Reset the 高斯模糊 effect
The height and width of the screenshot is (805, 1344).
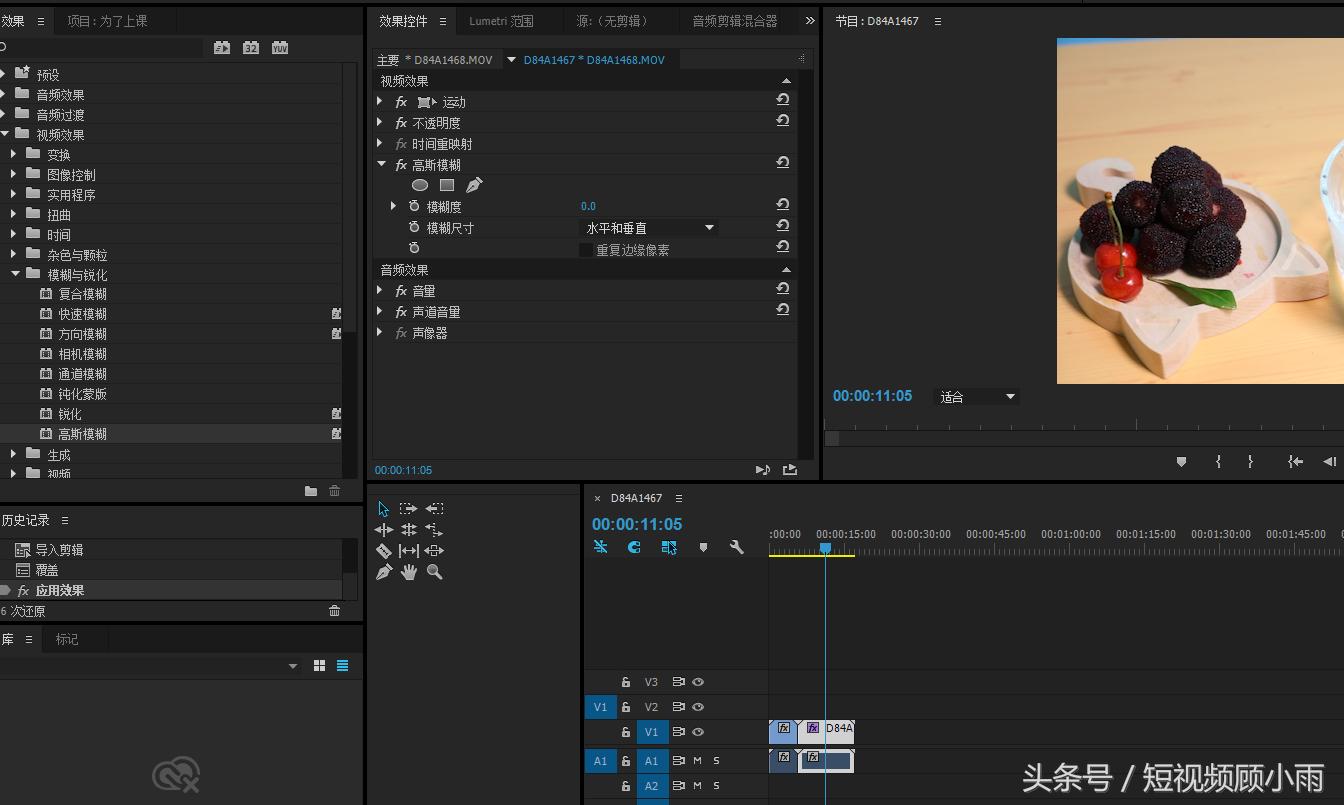point(783,164)
